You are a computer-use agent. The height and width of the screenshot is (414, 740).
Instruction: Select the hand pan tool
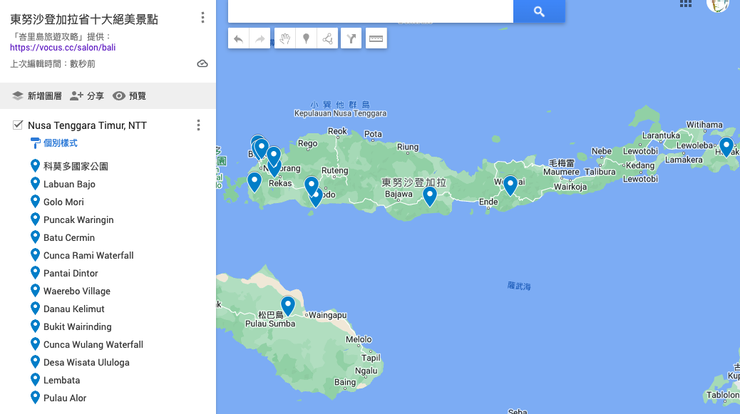pyautogui.click(x=284, y=39)
